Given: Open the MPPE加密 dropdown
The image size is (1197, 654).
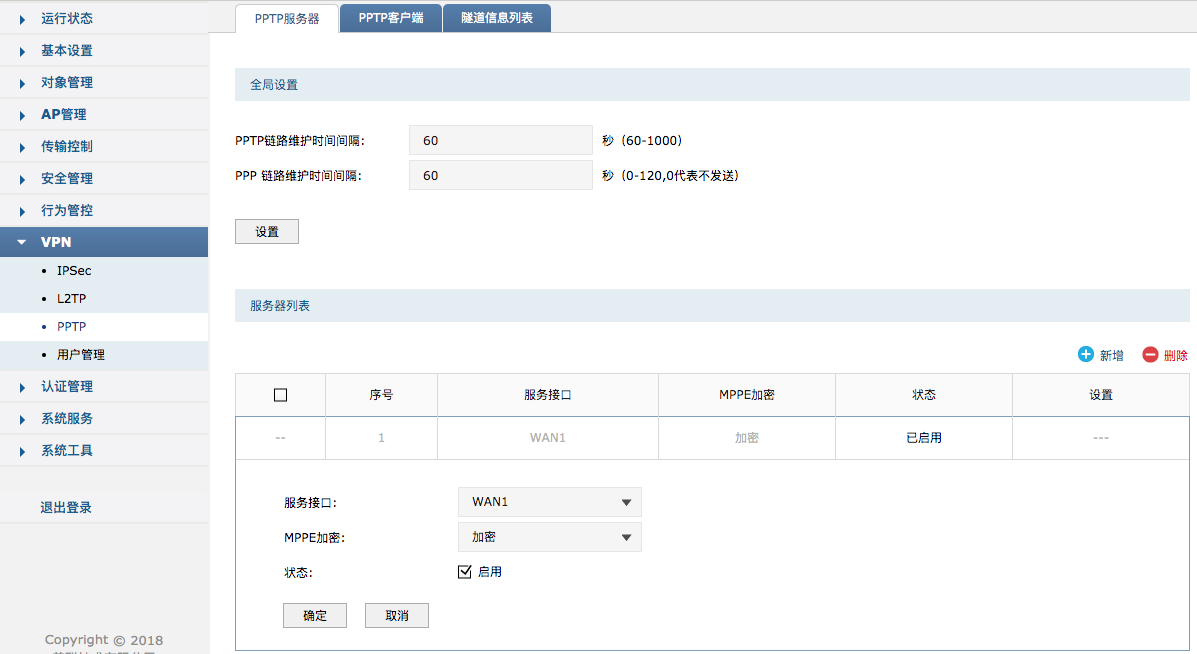Looking at the screenshot, I should click(x=549, y=537).
